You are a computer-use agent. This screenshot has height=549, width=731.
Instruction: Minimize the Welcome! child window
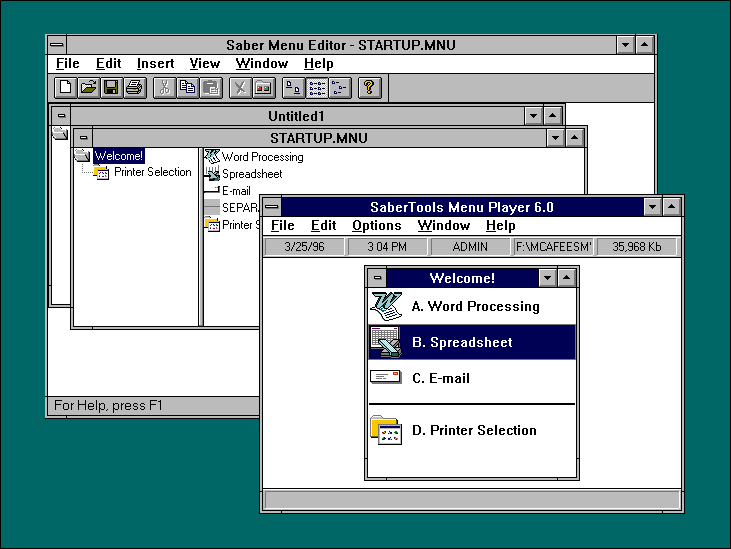[x=547, y=278]
